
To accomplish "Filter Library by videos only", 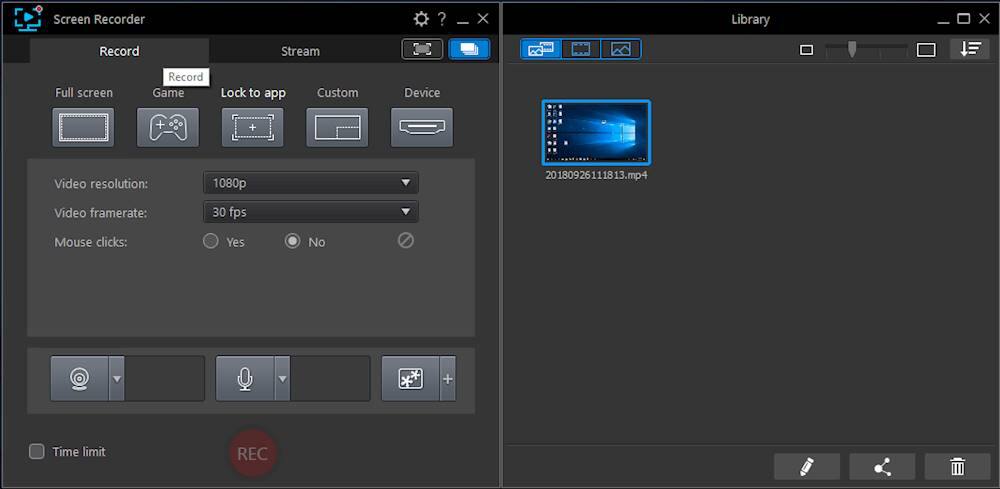I will pos(581,49).
